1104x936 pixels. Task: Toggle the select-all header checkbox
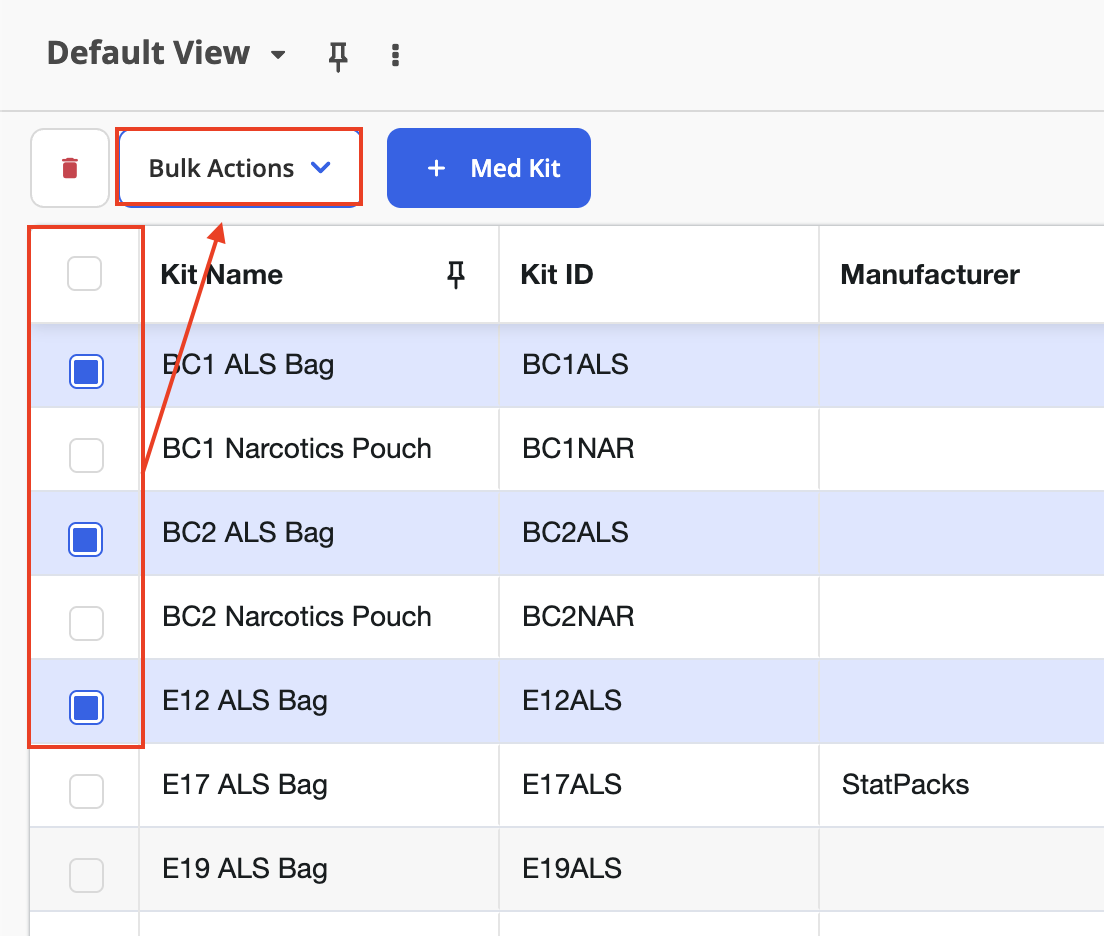pos(84,273)
